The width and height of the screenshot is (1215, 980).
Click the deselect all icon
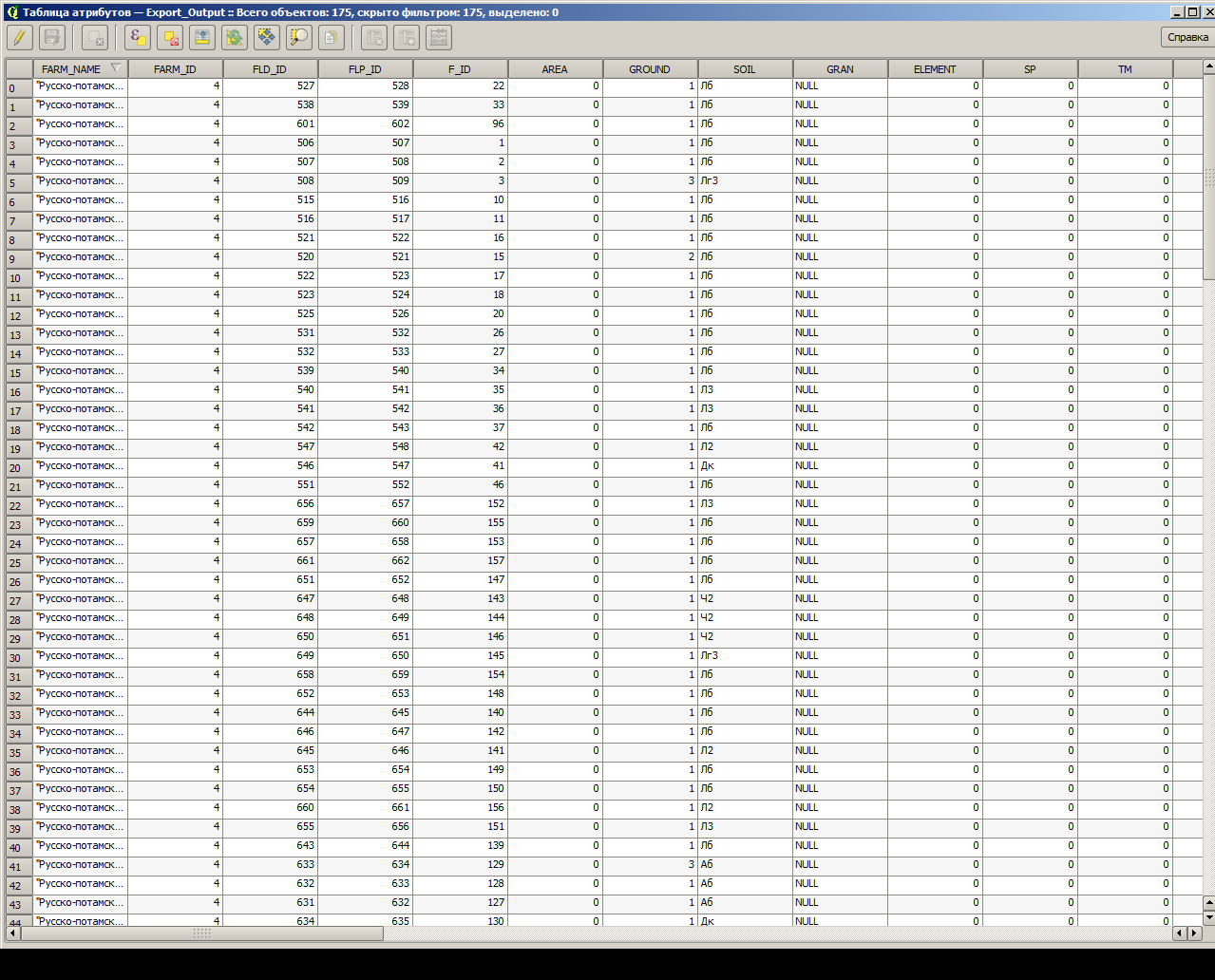point(171,38)
